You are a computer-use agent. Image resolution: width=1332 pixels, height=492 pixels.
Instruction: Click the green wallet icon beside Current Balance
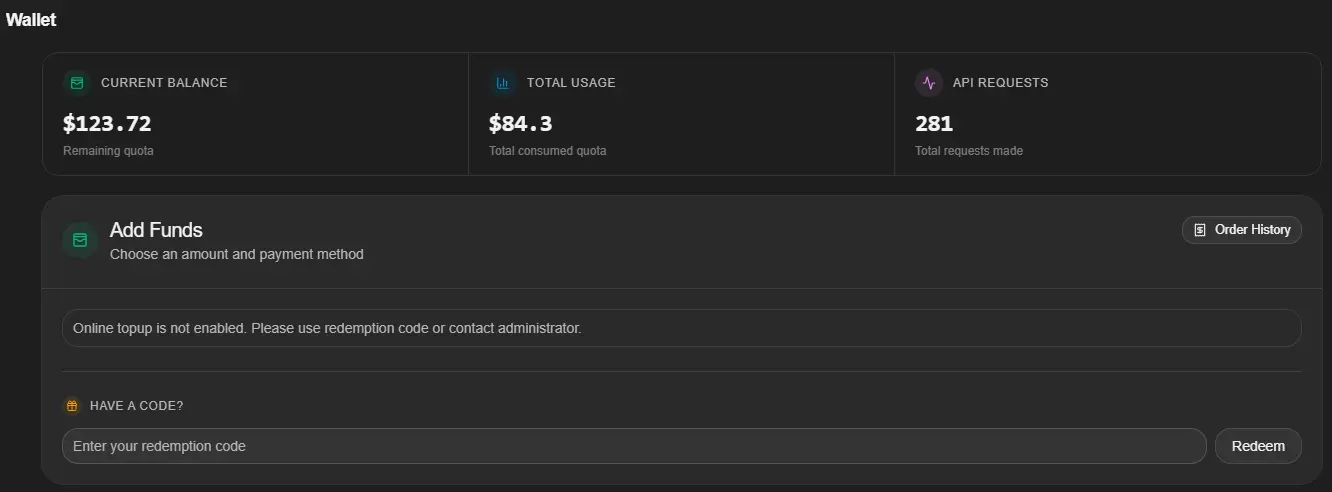pos(77,83)
